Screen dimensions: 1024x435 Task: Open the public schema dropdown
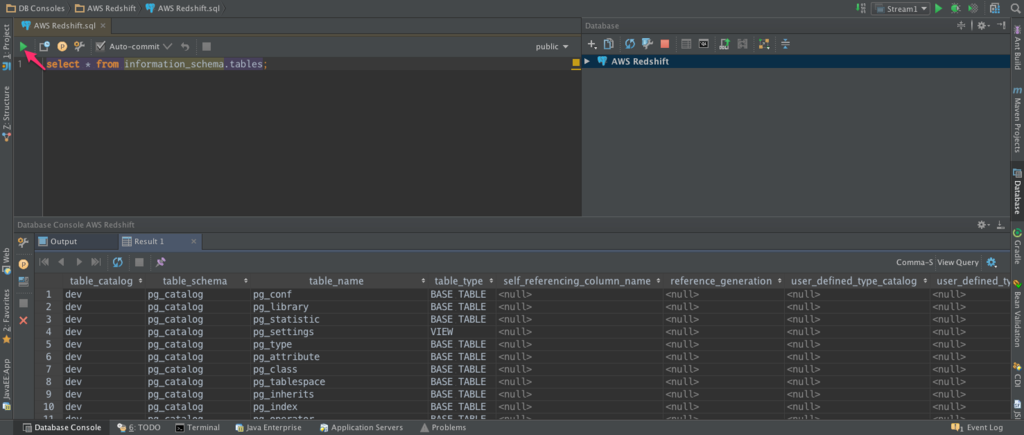pos(552,46)
